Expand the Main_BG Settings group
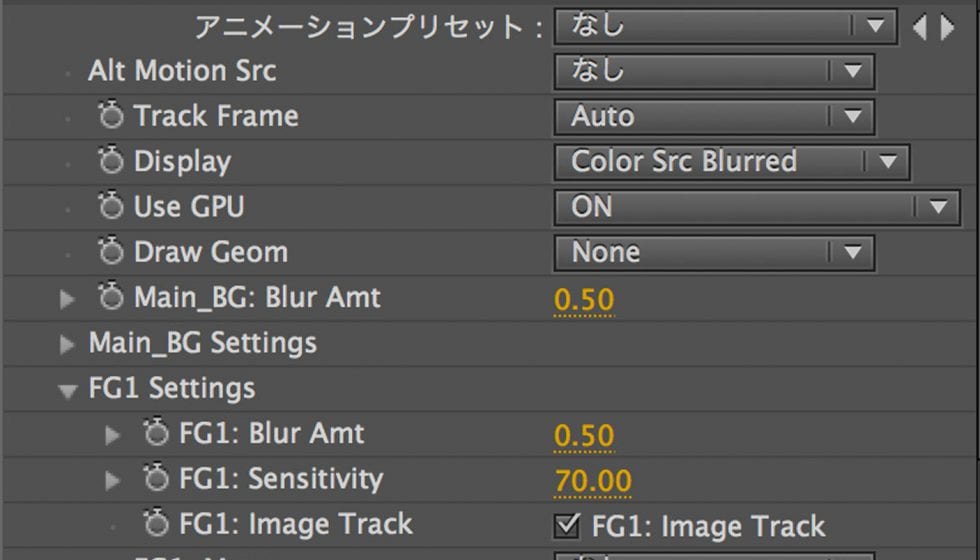The image size is (980, 560). [x=67, y=344]
